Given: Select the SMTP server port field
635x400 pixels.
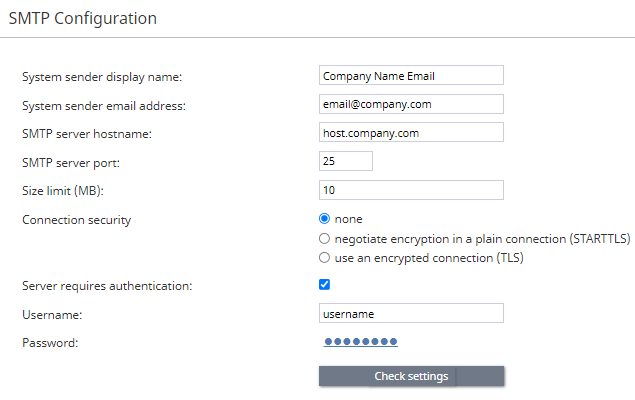Looking at the screenshot, I should [346, 161].
